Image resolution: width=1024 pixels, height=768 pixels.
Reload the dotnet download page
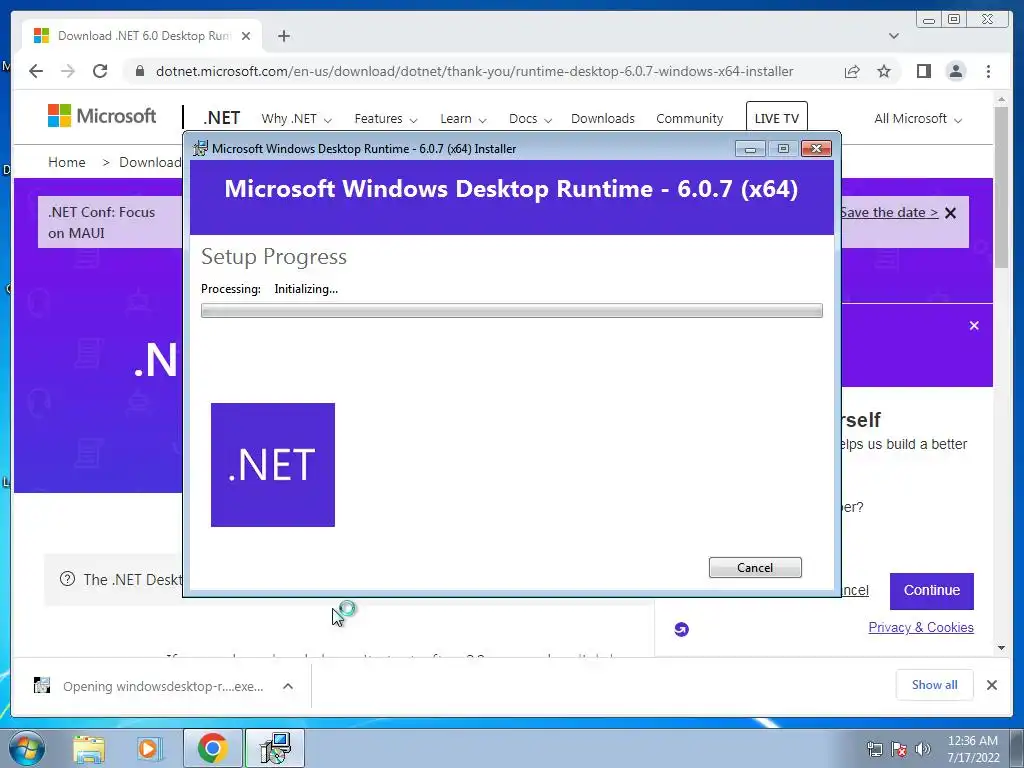100,71
